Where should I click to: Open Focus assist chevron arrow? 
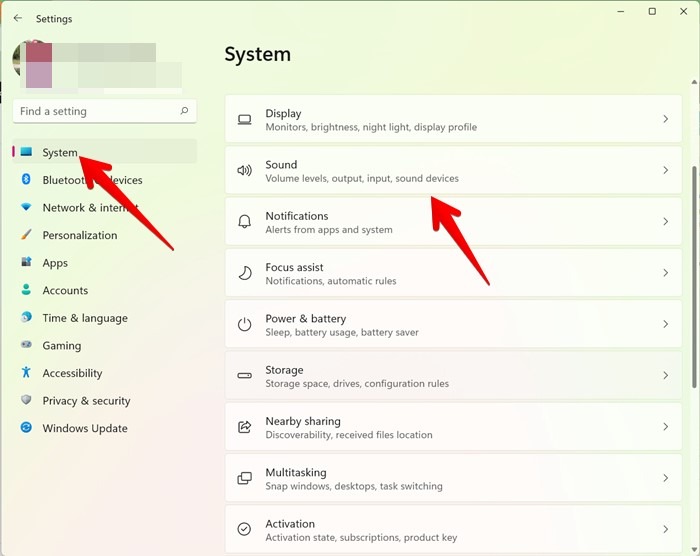coord(665,273)
